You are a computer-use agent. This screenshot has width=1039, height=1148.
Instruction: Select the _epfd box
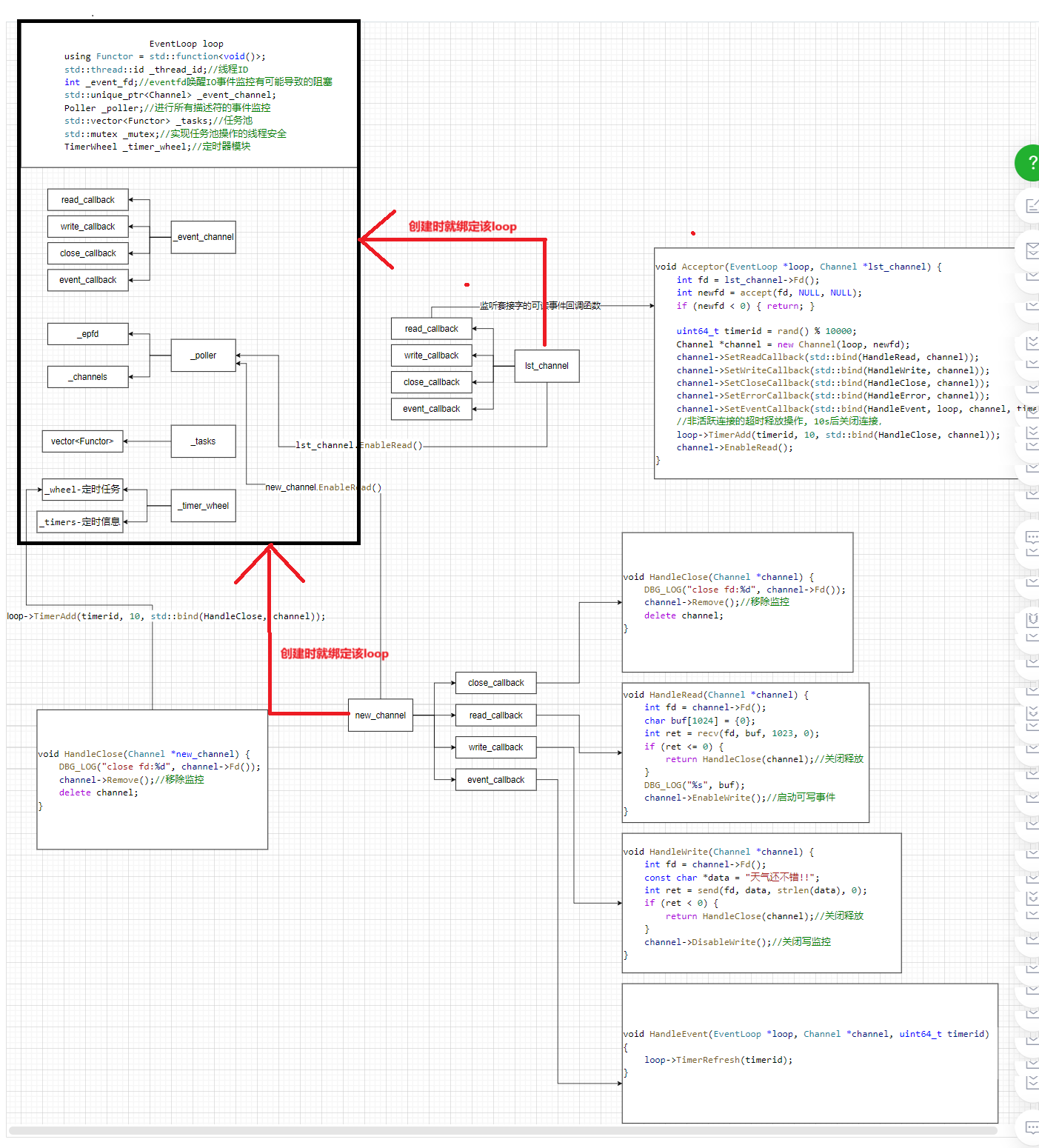pos(88,334)
